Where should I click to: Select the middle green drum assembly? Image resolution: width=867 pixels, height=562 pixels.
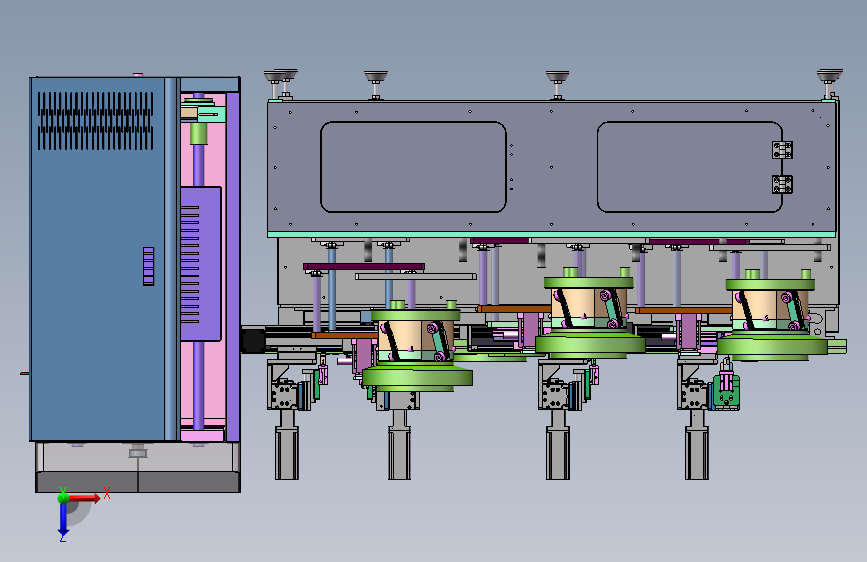coord(589,315)
